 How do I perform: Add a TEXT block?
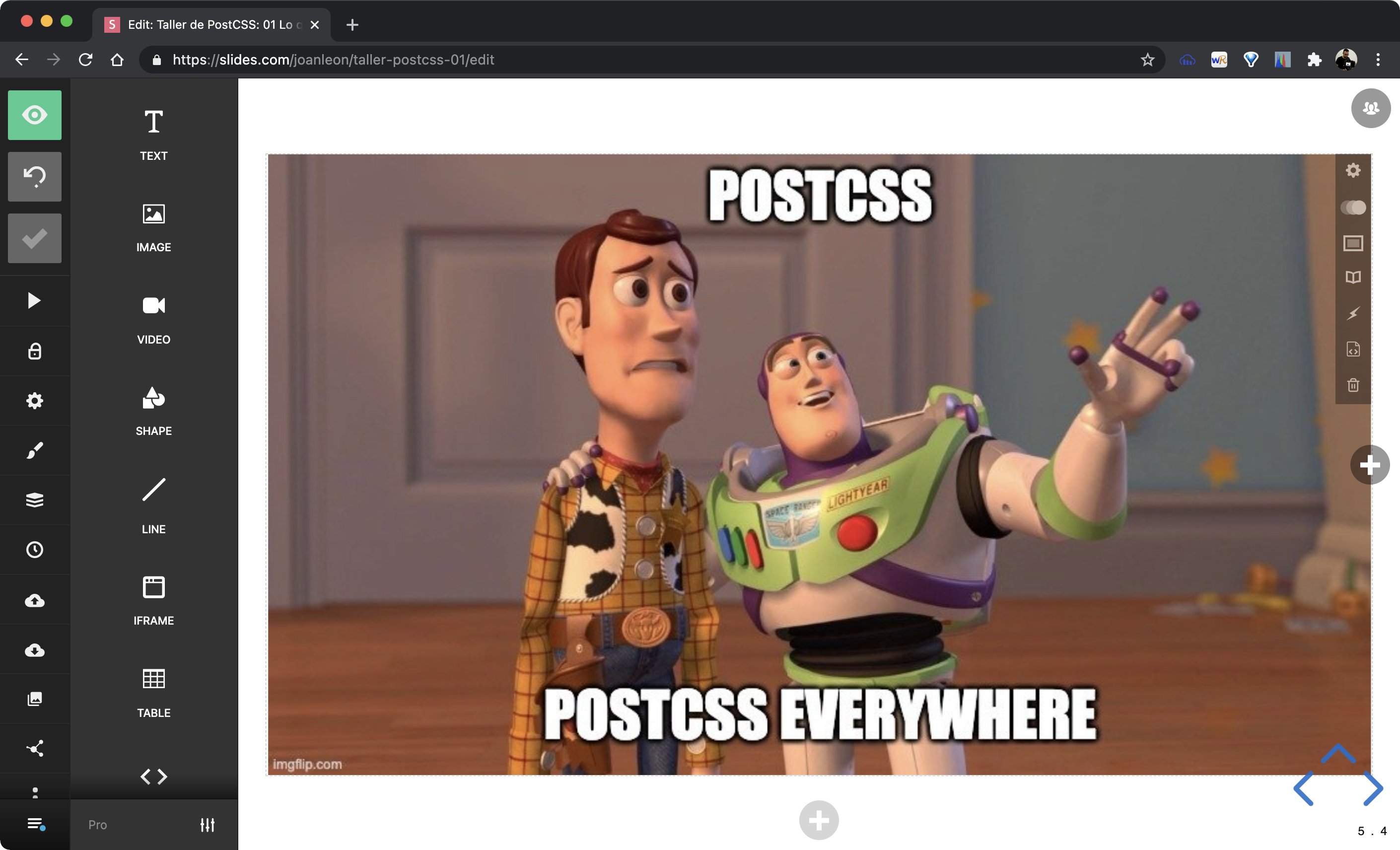(153, 135)
